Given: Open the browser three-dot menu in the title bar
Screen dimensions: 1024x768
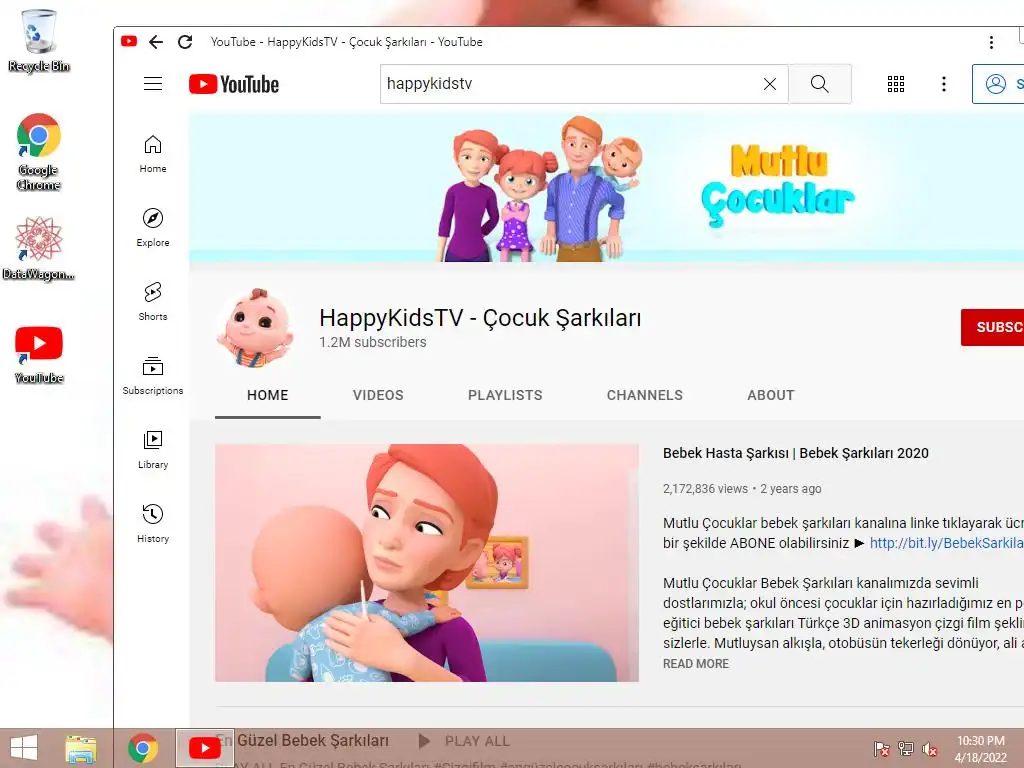Looking at the screenshot, I should click(x=991, y=42).
